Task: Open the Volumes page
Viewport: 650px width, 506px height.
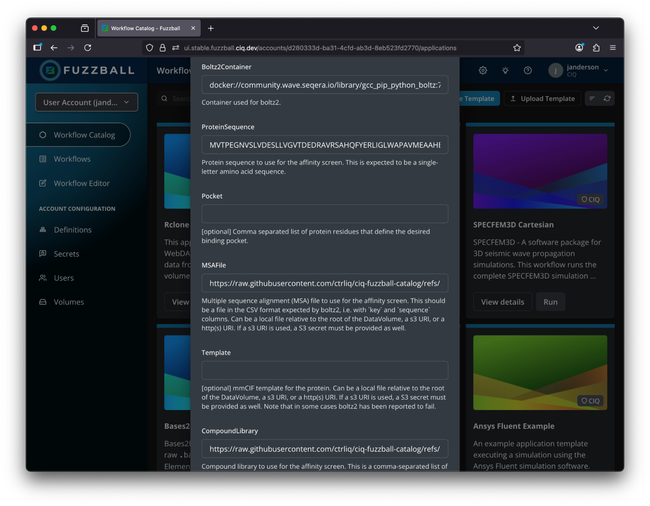Action: click(68, 302)
